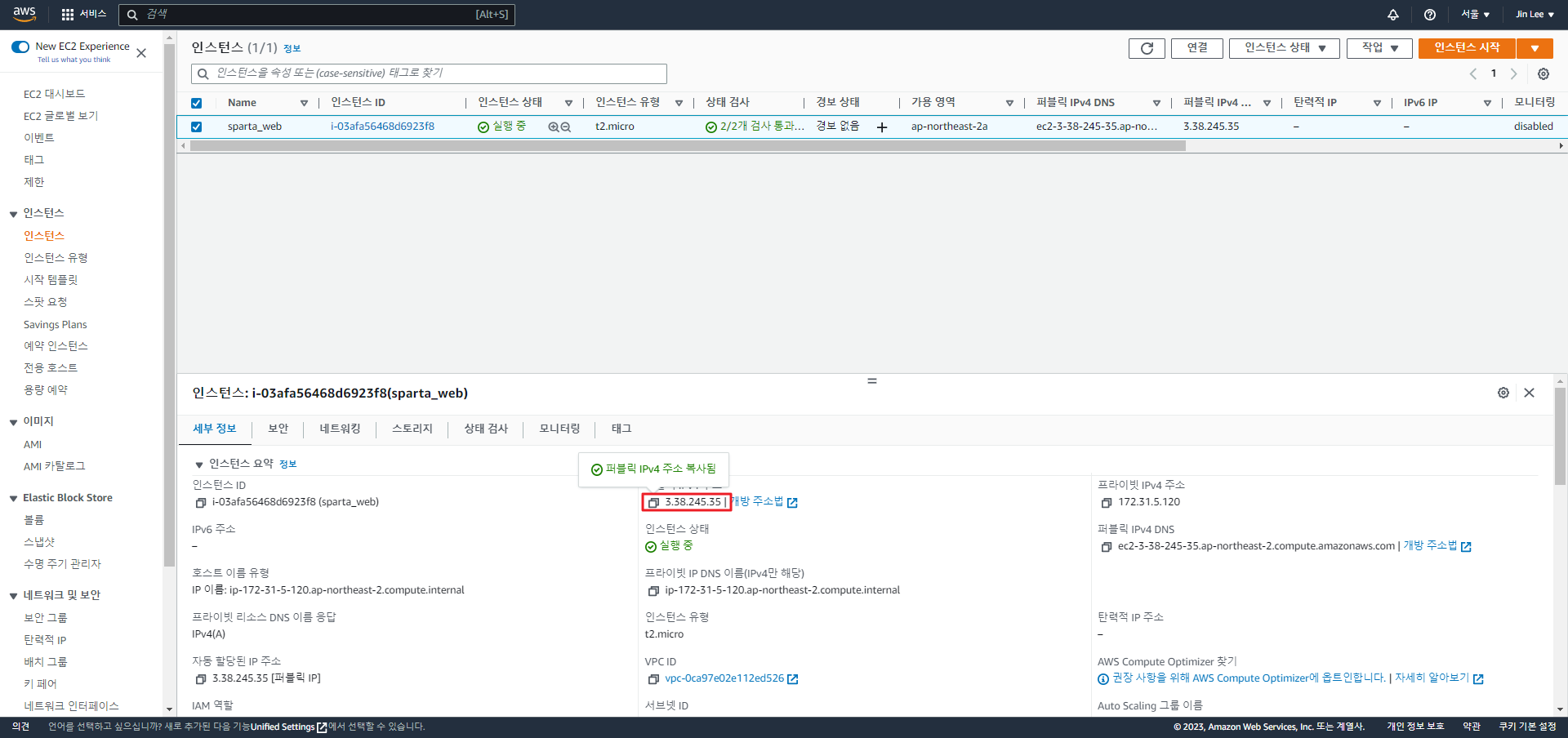Screen dimensions: 1568x738
Task: Click the Launch instances button
Action: coord(1467,48)
